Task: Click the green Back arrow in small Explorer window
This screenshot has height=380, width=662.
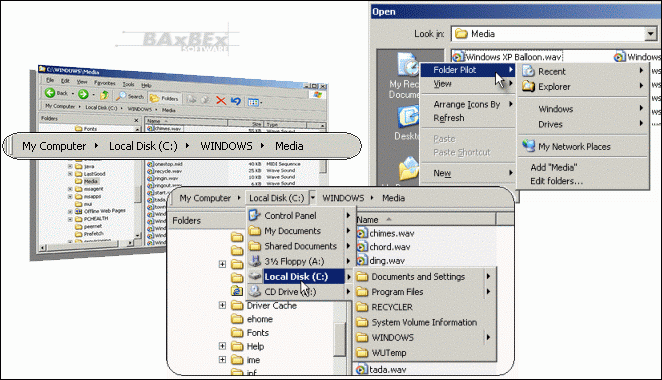Action: click(50, 92)
